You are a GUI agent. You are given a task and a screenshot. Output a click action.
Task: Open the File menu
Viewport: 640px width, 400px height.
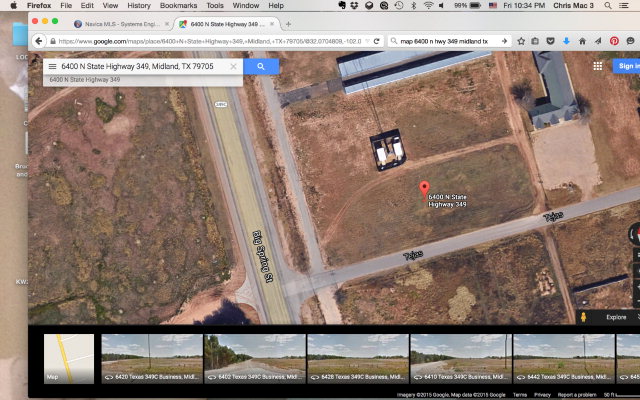(x=66, y=6)
